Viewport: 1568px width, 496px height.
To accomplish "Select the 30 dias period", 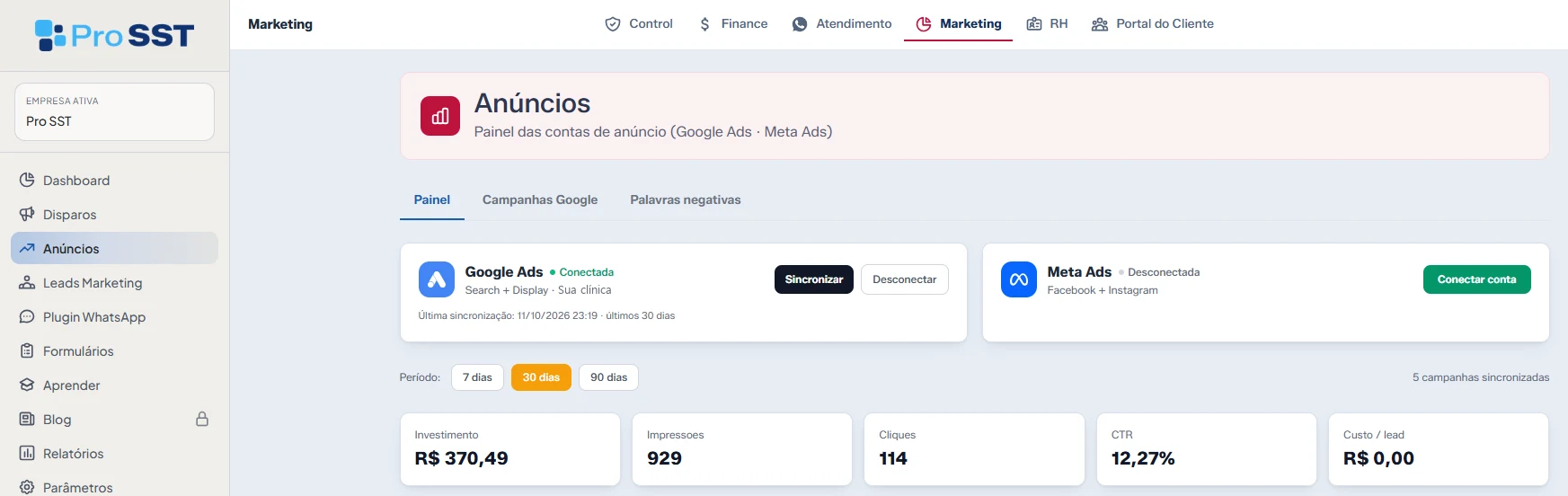I will tap(541, 377).
